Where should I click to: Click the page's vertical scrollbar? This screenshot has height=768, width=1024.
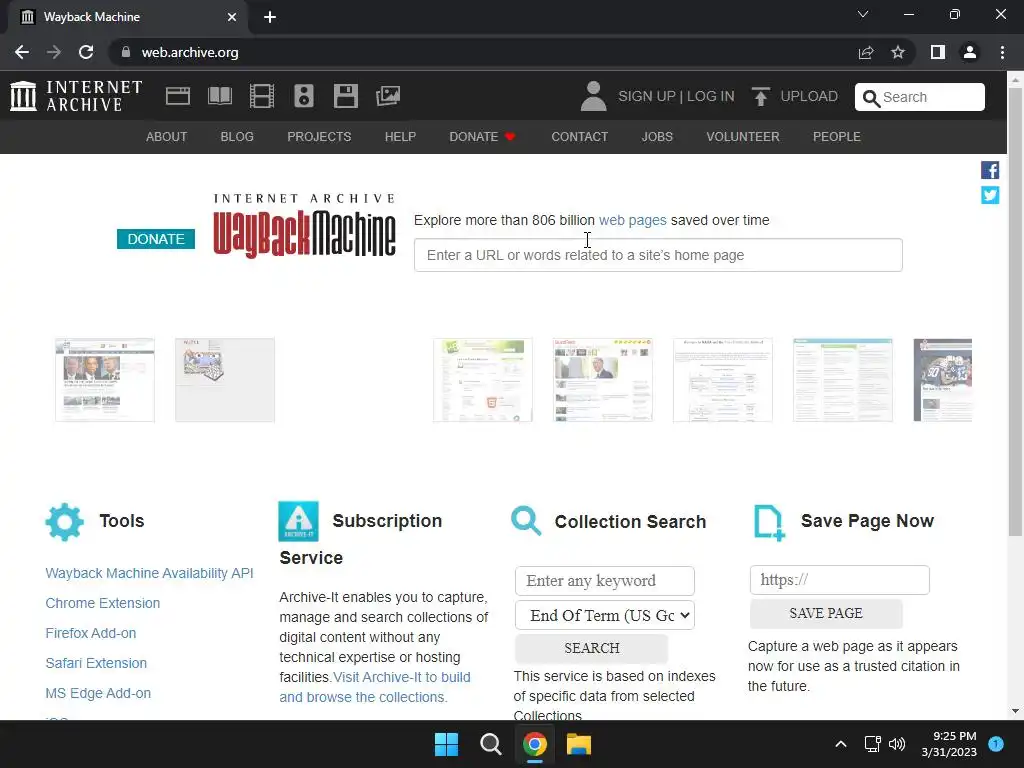(1015, 312)
